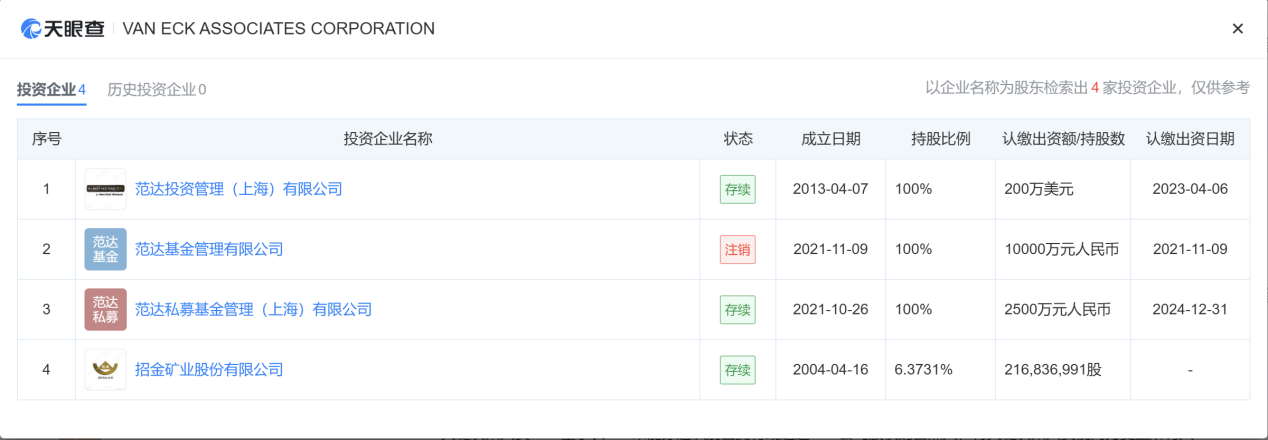This screenshot has width=1268, height=440.
Task: Open 范达基金管理有限公司 company link
Action: pos(209,249)
